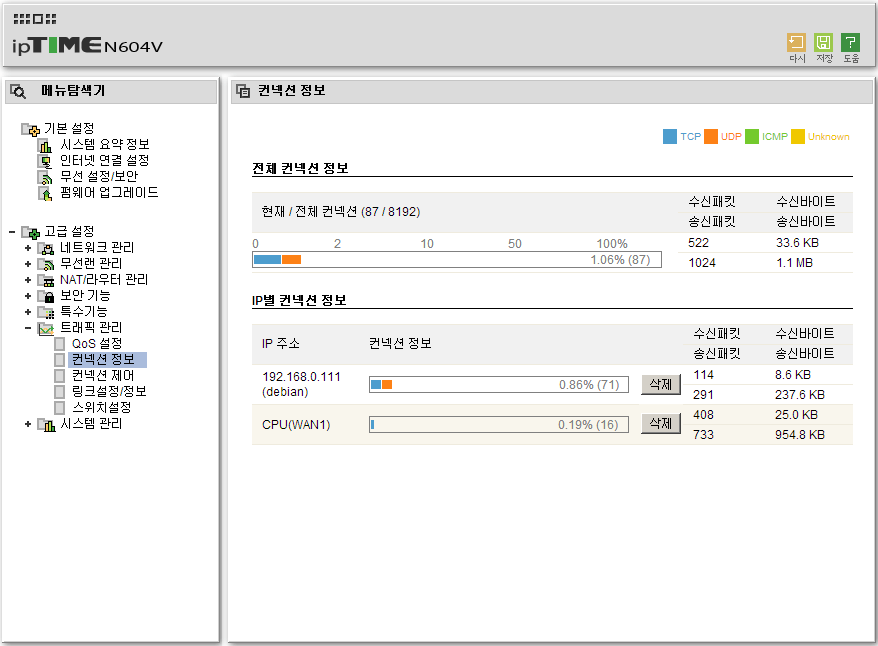
Task: Click the 메뉴탐색기 magnifier icon
Action: (18, 91)
